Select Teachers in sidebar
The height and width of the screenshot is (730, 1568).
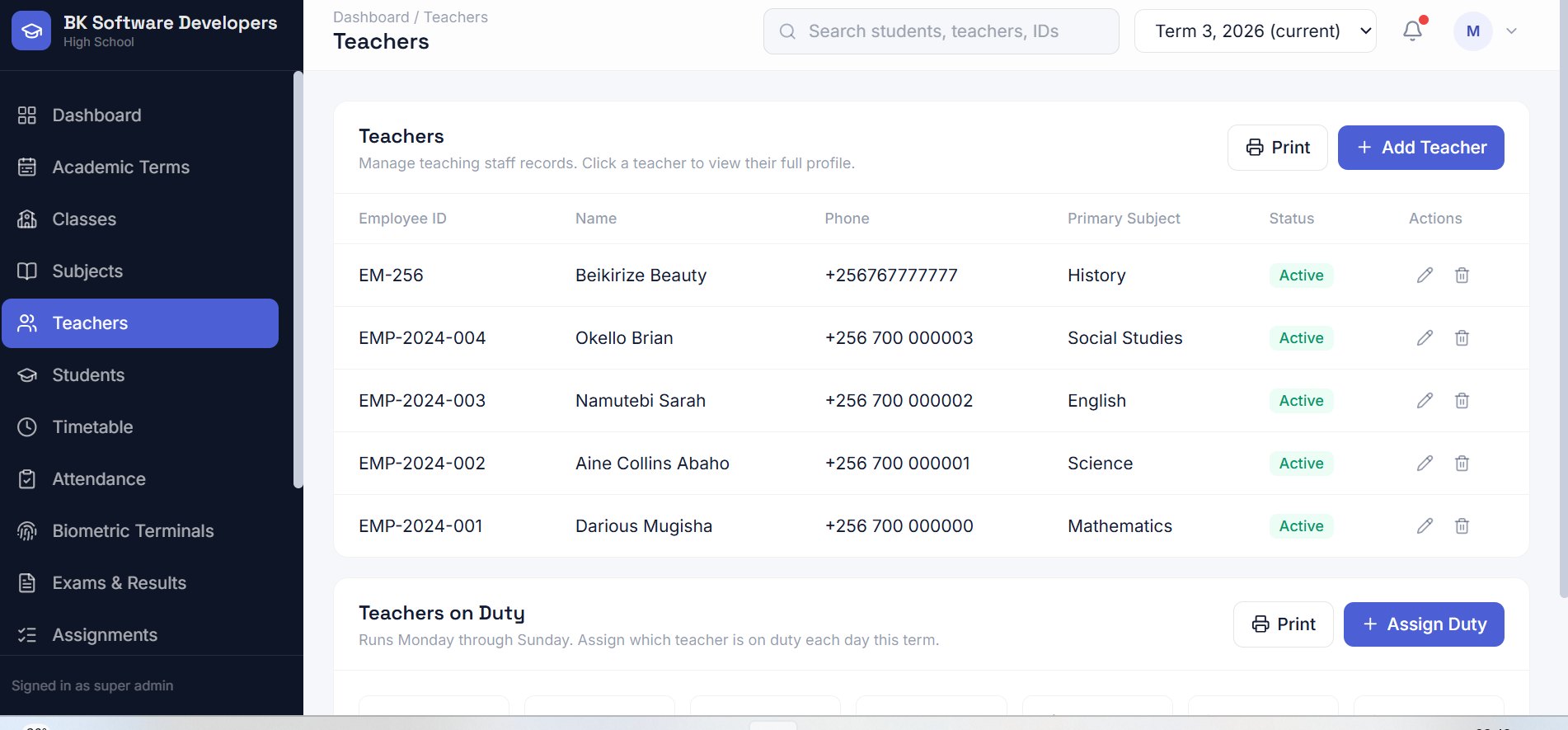pyautogui.click(x=140, y=323)
